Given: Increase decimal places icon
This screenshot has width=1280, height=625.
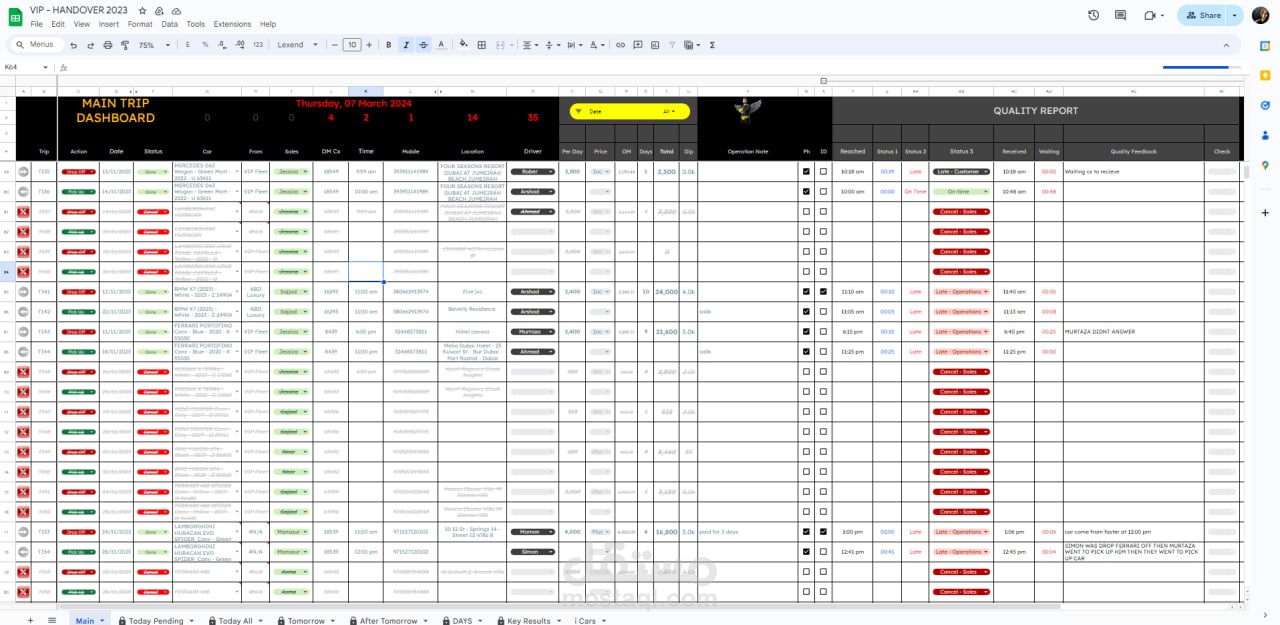Looking at the screenshot, I should (240, 45).
